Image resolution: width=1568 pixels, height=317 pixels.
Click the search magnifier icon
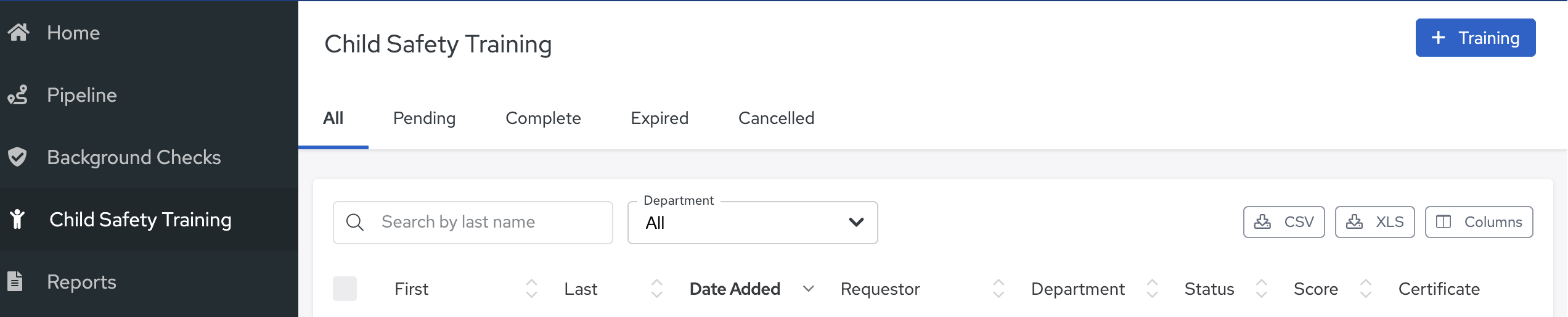click(x=355, y=222)
